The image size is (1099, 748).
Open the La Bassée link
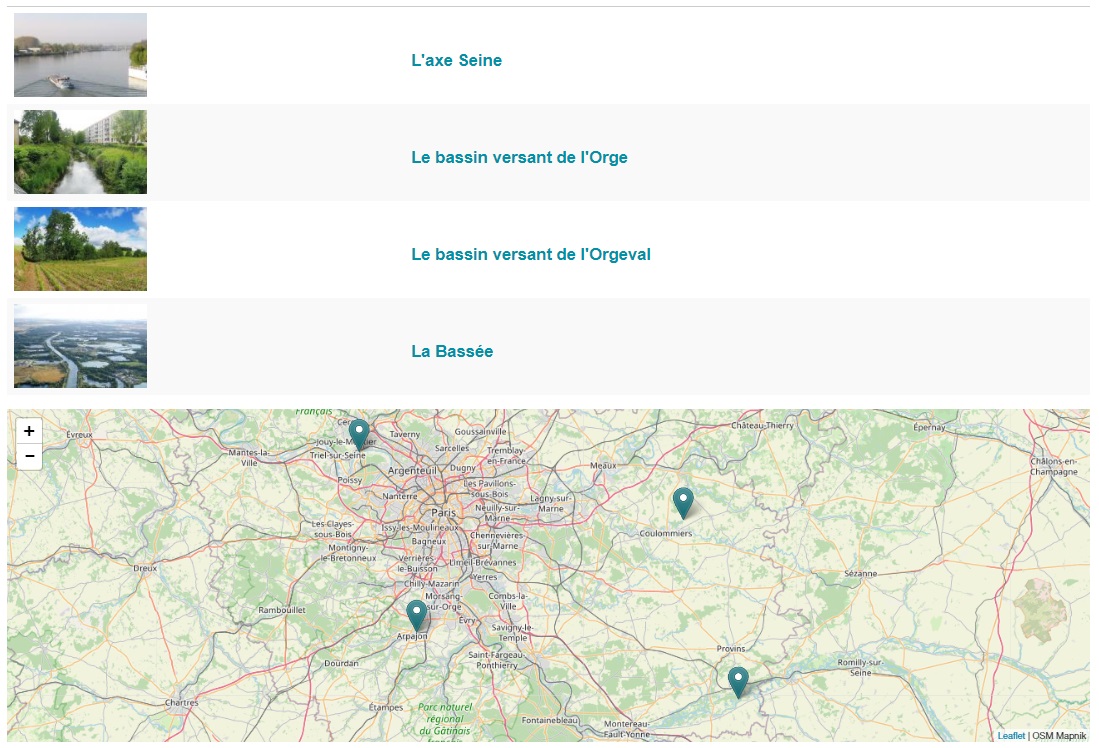(452, 351)
